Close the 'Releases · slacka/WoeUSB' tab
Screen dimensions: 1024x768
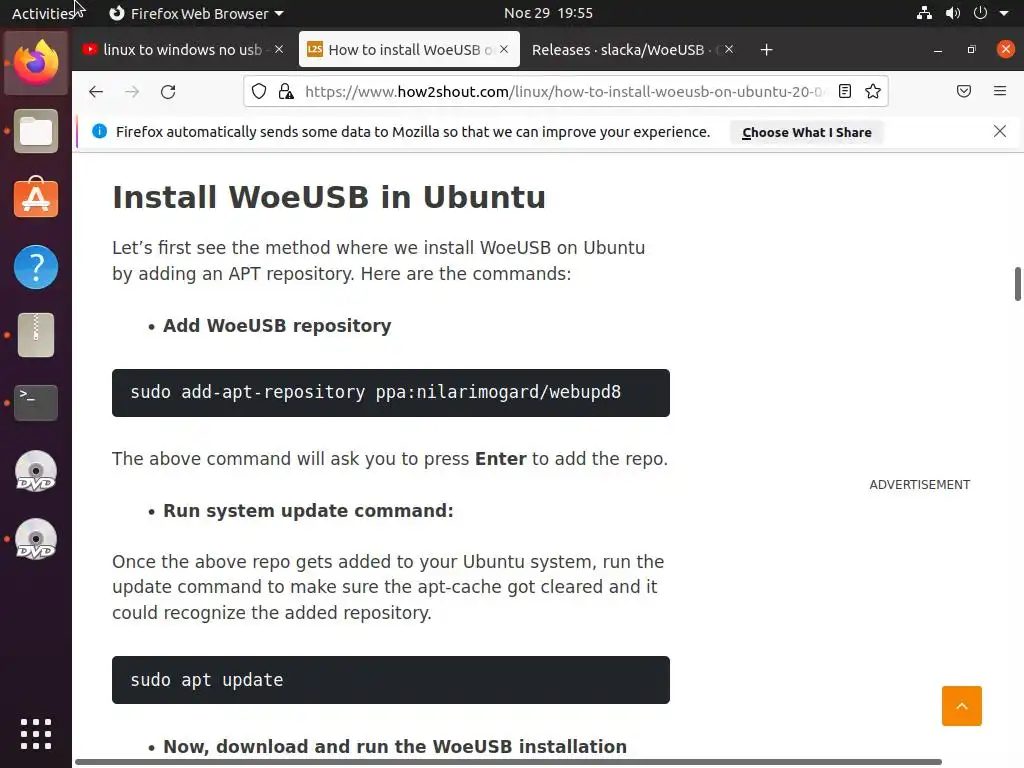[x=729, y=49]
